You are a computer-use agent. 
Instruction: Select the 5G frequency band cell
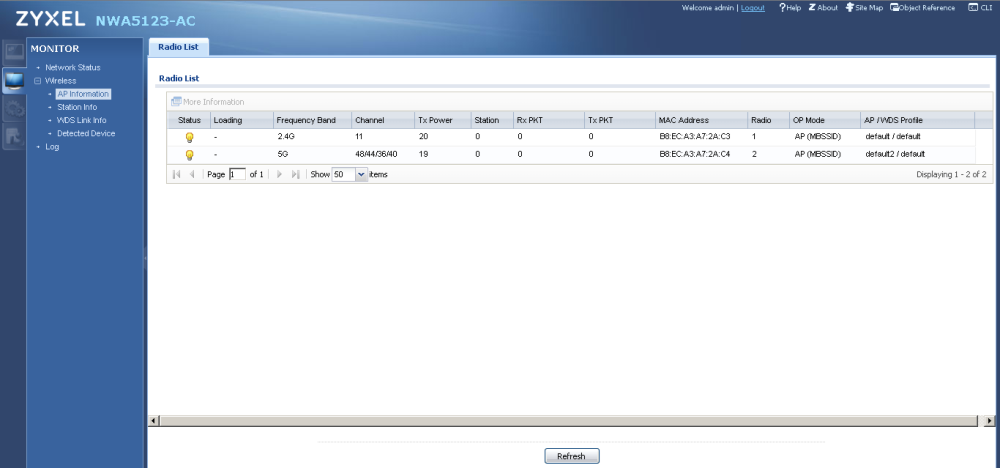[283, 154]
